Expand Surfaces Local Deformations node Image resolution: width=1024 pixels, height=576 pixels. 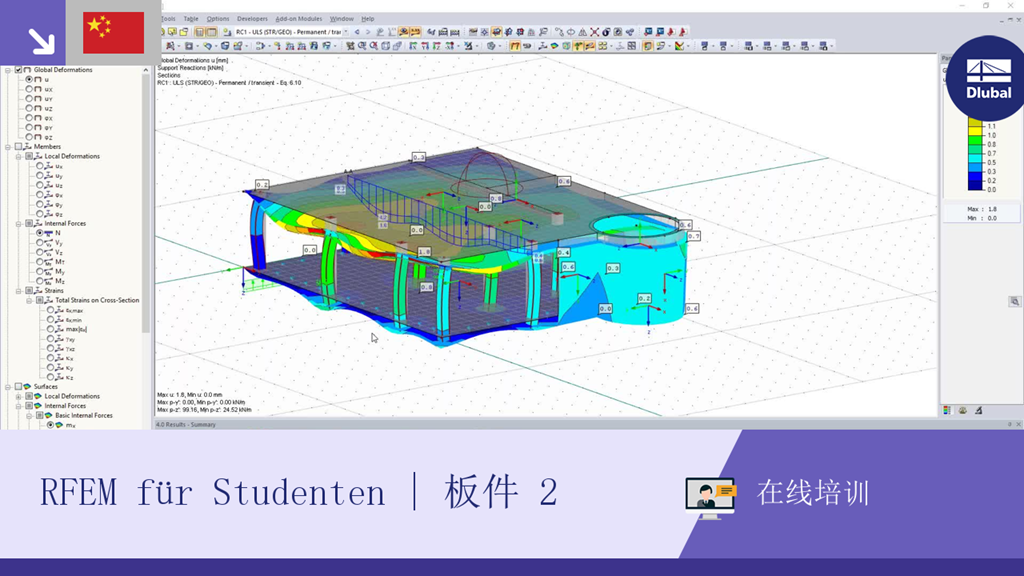tap(19, 396)
